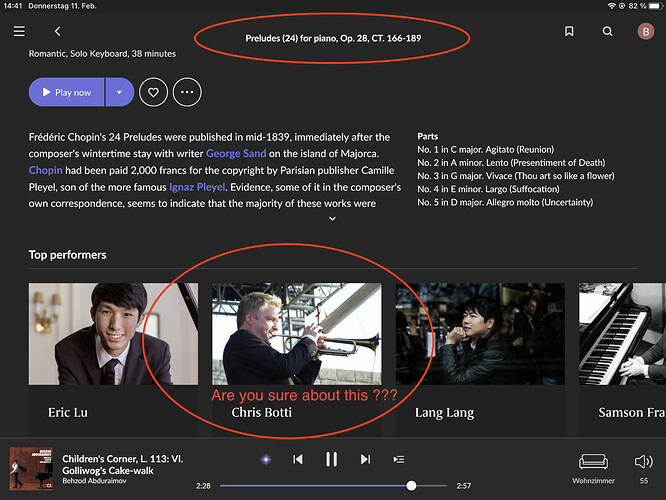Click the playback progress slider knob

tap(411, 486)
